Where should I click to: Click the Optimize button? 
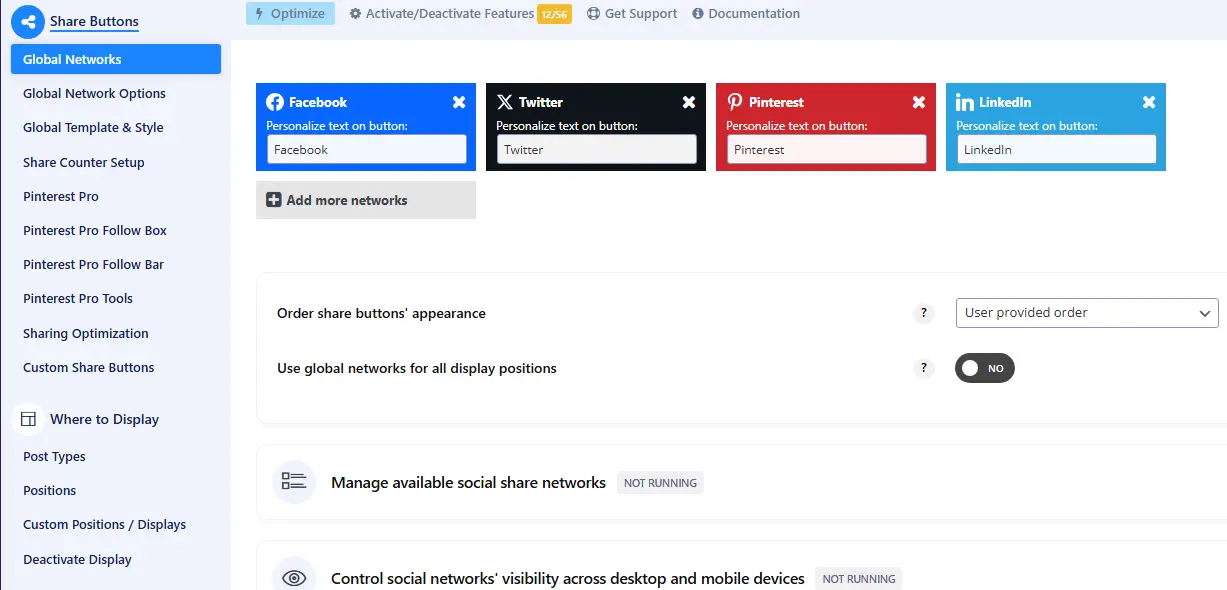click(x=290, y=13)
